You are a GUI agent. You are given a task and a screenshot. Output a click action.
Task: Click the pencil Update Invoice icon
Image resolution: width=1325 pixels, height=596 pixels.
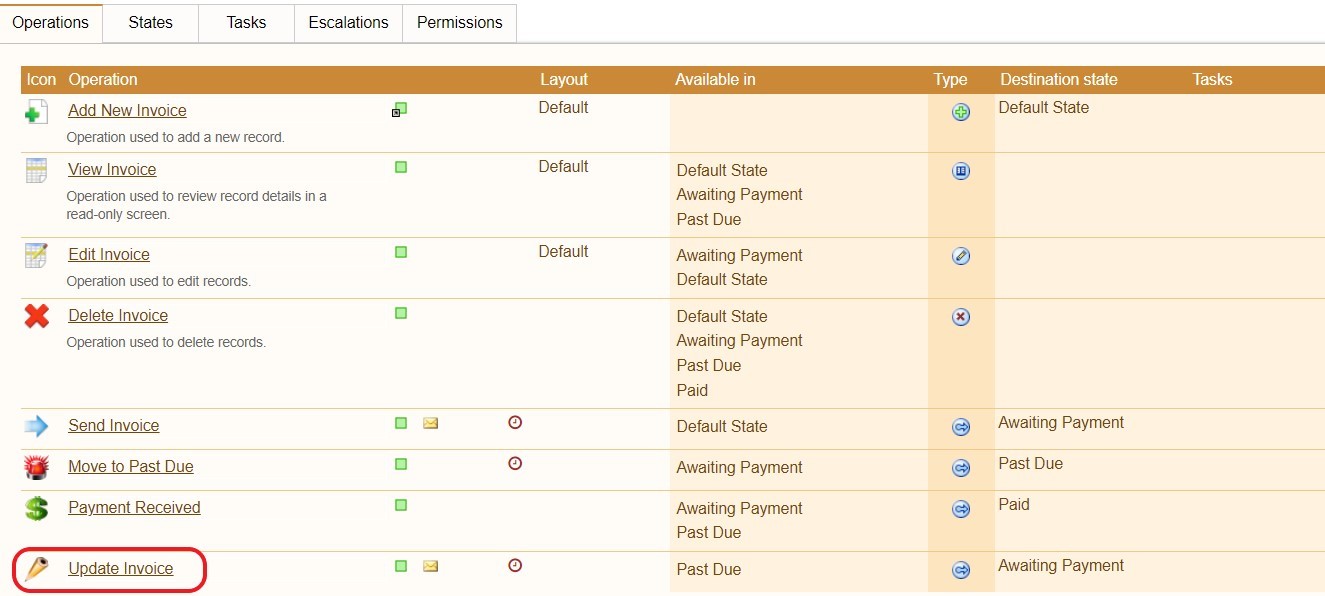point(36,569)
